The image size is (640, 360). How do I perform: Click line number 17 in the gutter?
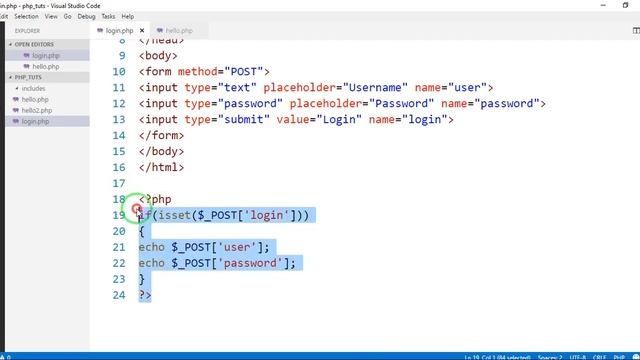click(119, 184)
